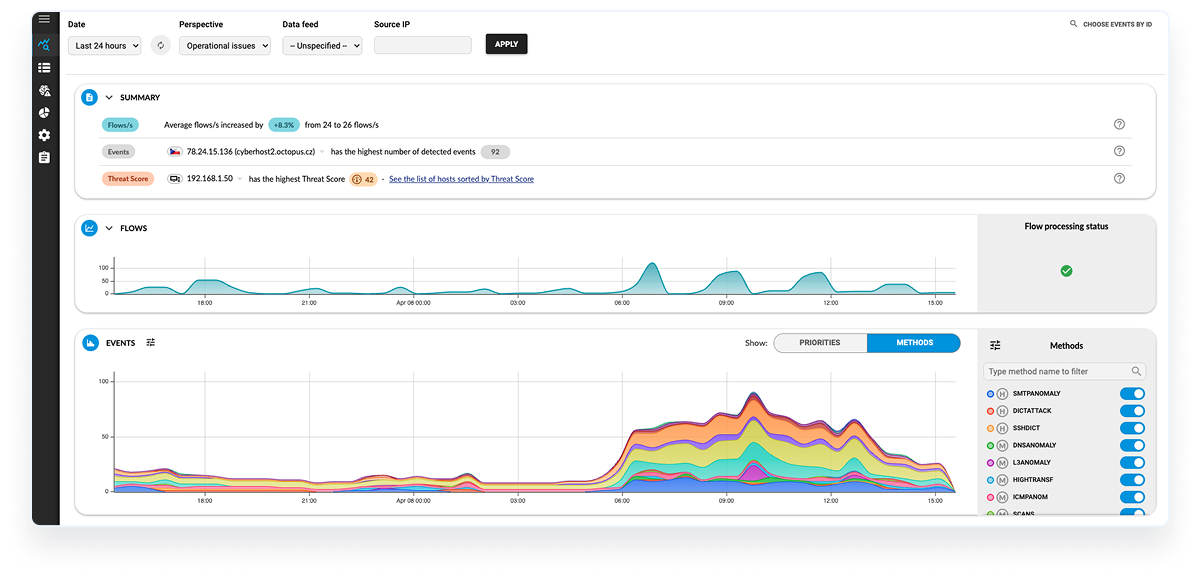Open the hosts sorted by Threat Score link
The width and height of the screenshot is (1200, 578).
pyautogui.click(x=461, y=179)
